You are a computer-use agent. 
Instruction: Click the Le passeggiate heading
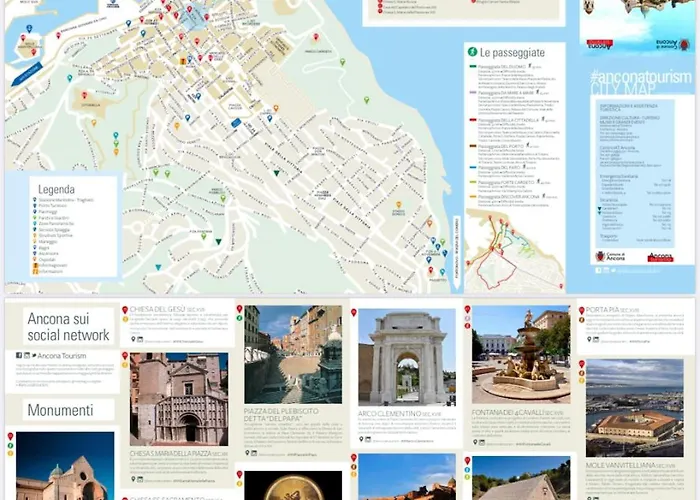[512, 53]
